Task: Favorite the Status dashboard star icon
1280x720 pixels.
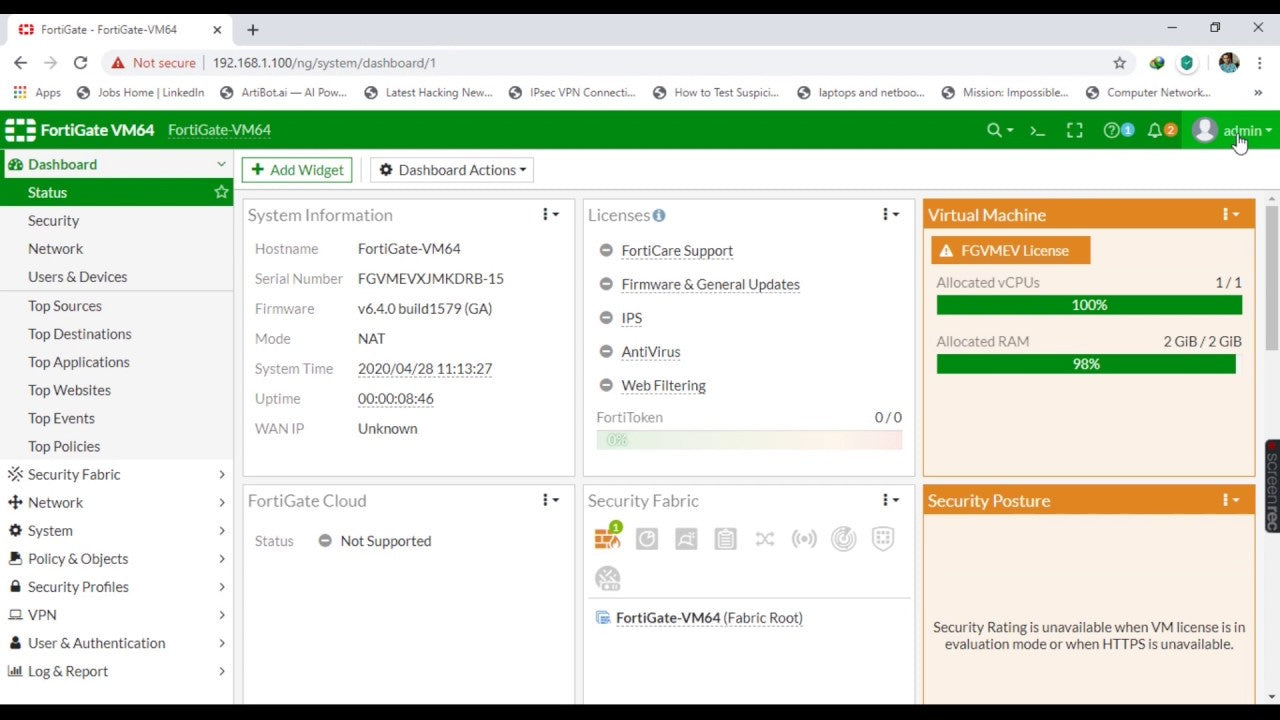Action: point(221,192)
